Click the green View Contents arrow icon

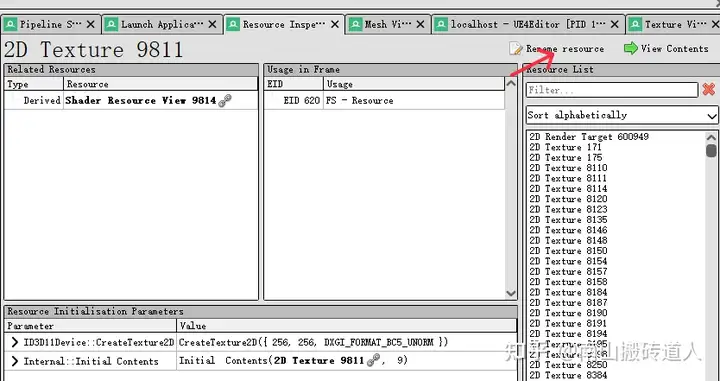(631, 48)
